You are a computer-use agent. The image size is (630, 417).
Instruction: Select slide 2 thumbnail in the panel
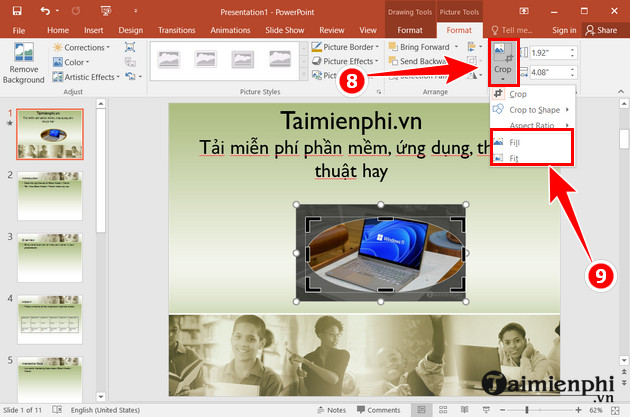(50, 196)
